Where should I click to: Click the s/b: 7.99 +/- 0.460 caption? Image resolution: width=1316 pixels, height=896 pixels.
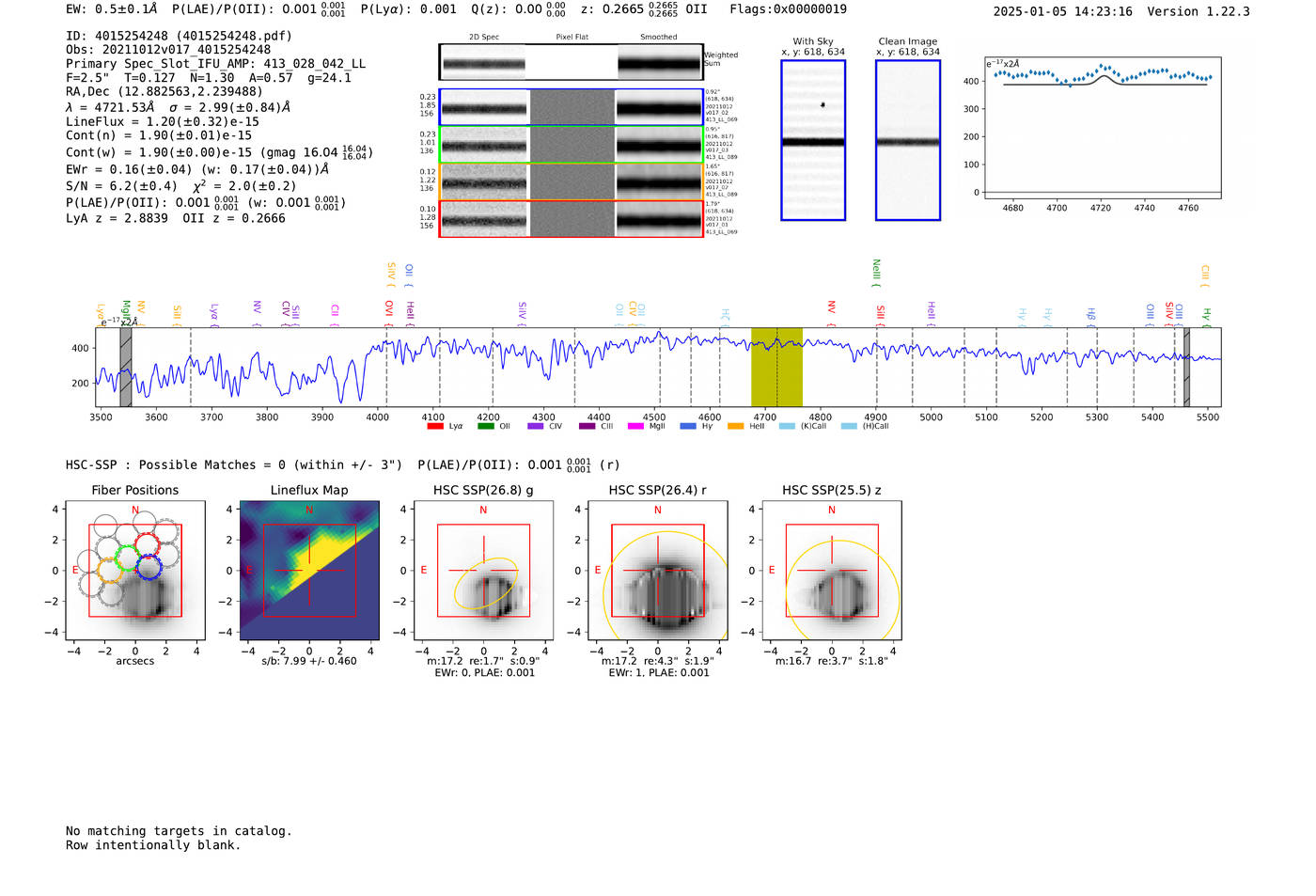(x=309, y=661)
